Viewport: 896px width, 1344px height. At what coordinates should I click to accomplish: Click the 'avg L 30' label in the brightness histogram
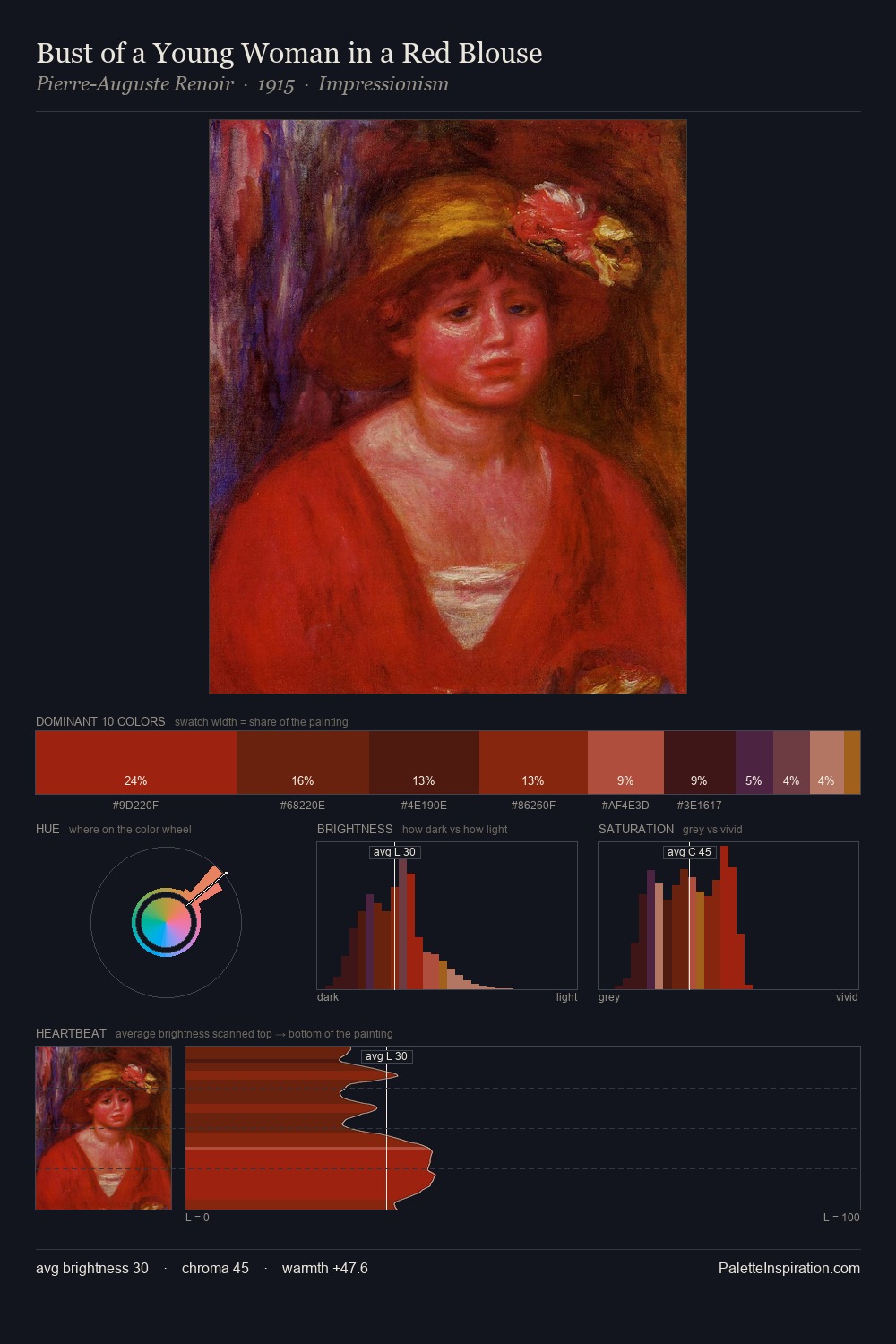[394, 852]
